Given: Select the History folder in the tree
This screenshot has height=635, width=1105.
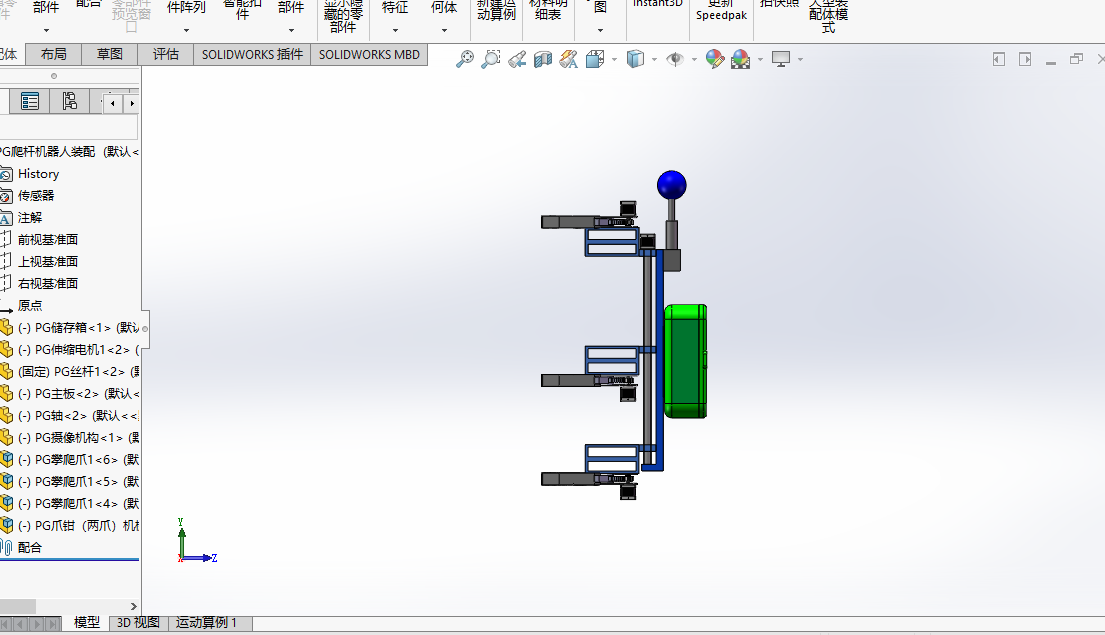Looking at the screenshot, I should [38, 173].
